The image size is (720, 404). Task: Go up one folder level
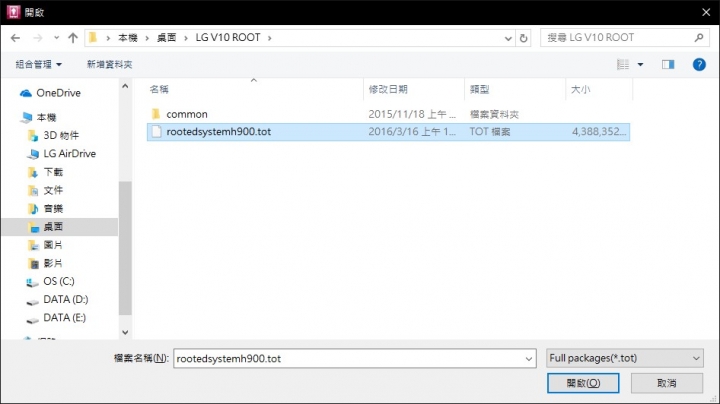point(73,38)
